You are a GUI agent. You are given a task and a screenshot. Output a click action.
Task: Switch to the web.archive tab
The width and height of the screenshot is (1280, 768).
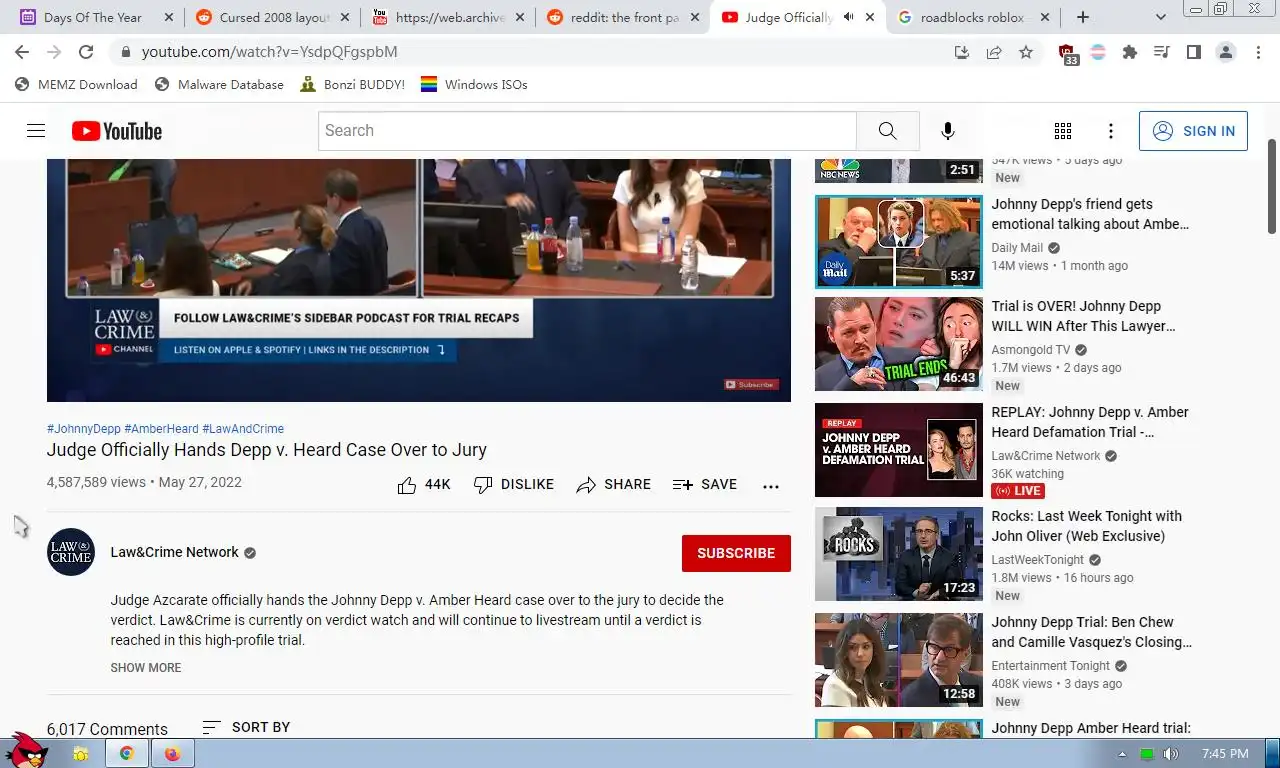[x=450, y=17]
